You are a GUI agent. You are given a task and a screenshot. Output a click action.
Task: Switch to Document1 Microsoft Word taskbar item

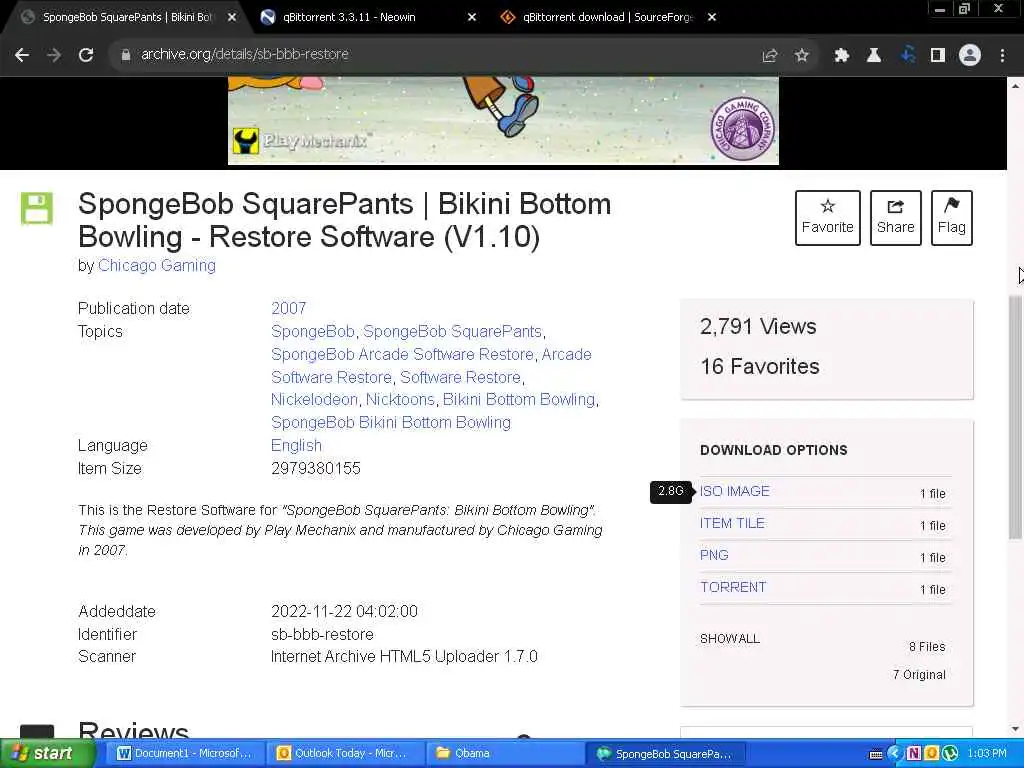[x=185, y=754]
